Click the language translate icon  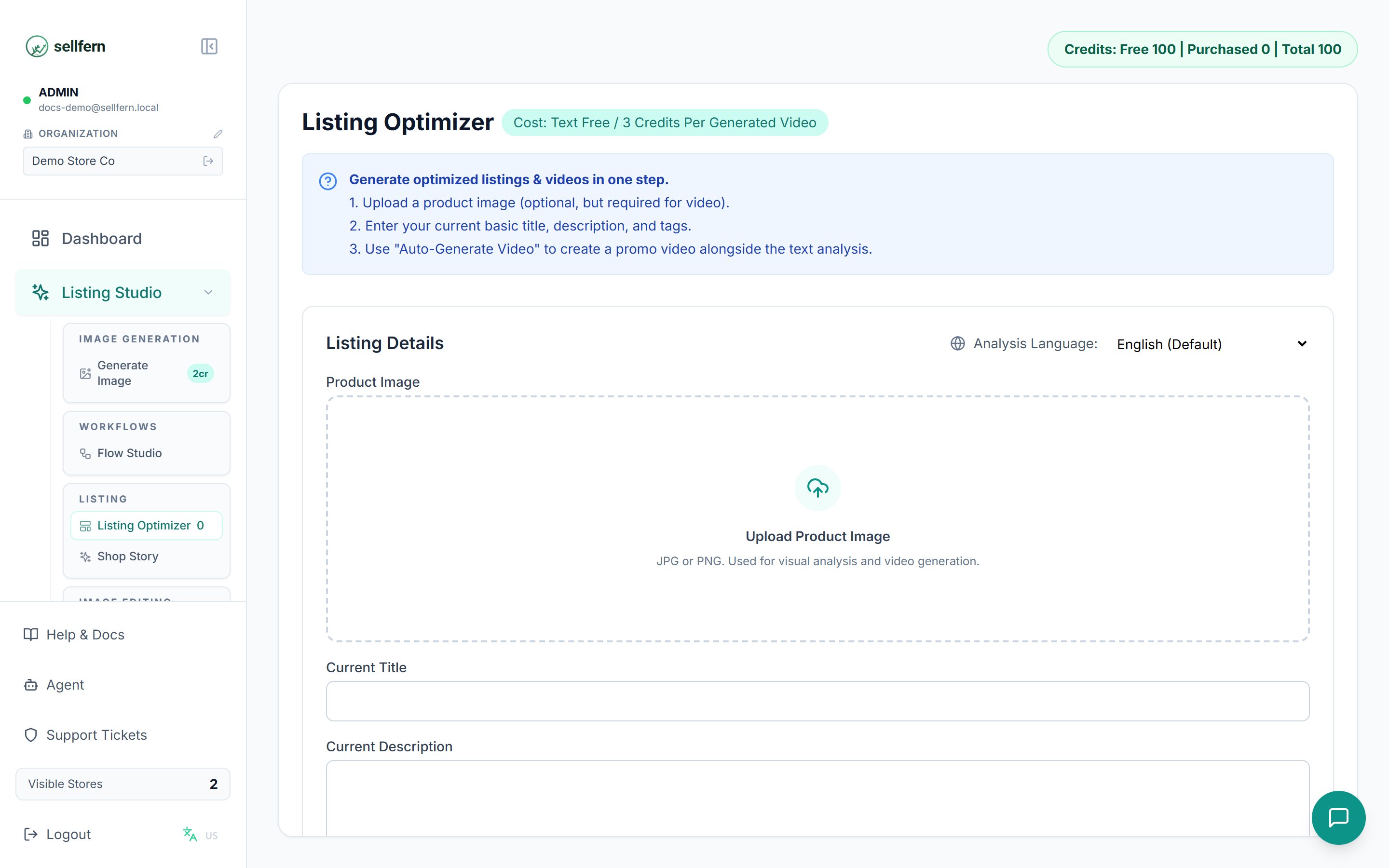click(x=190, y=834)
